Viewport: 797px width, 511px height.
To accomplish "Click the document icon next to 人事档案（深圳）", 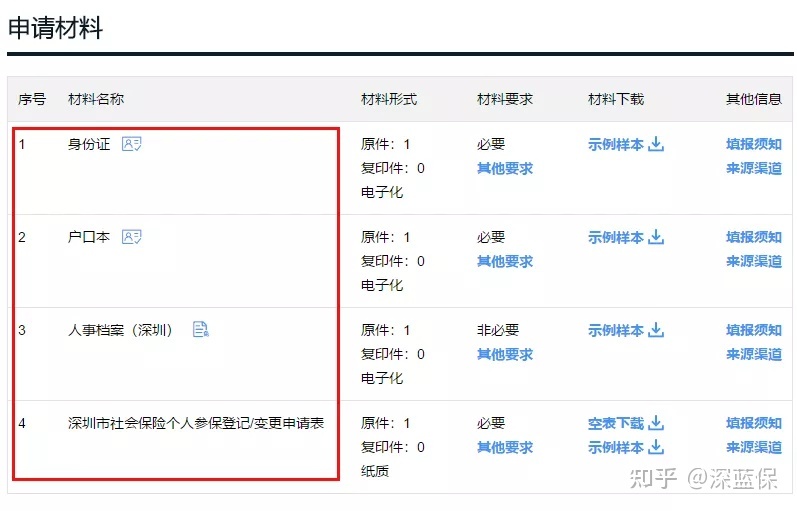I will [x=201, y=329].
